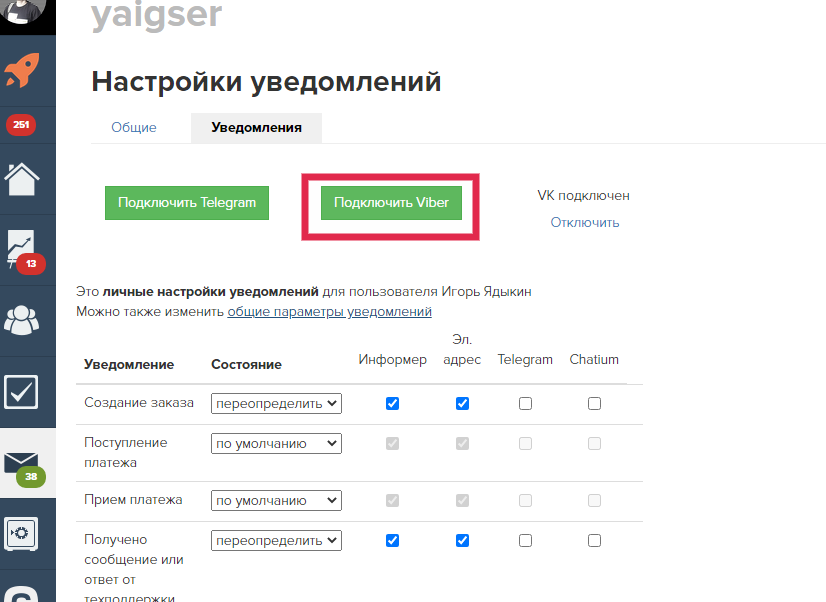This screenshot has width=826, height=602.
Task: Click the Подключить Telegram button
Action: coord(187,203)
